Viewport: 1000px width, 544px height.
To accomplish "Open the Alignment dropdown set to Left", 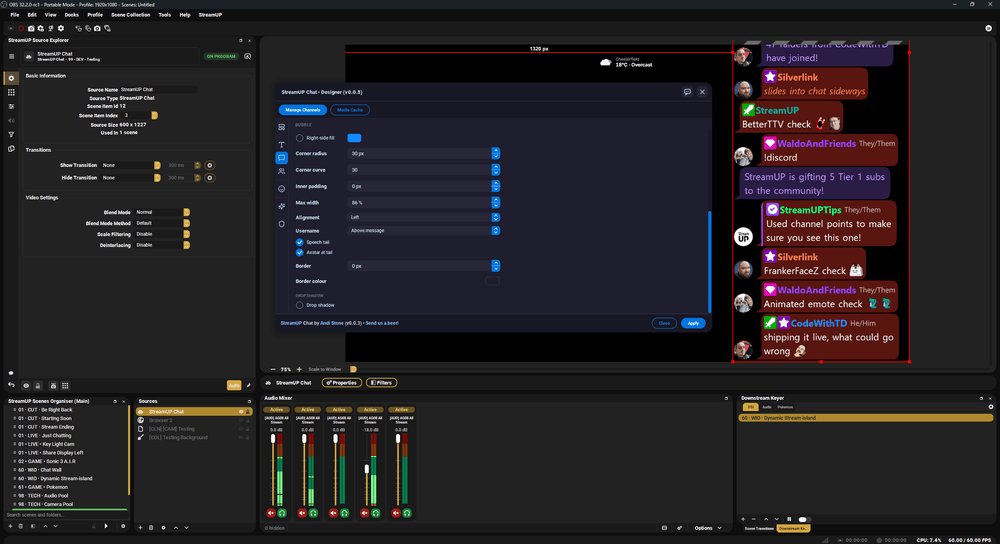I will pos(423,217).
